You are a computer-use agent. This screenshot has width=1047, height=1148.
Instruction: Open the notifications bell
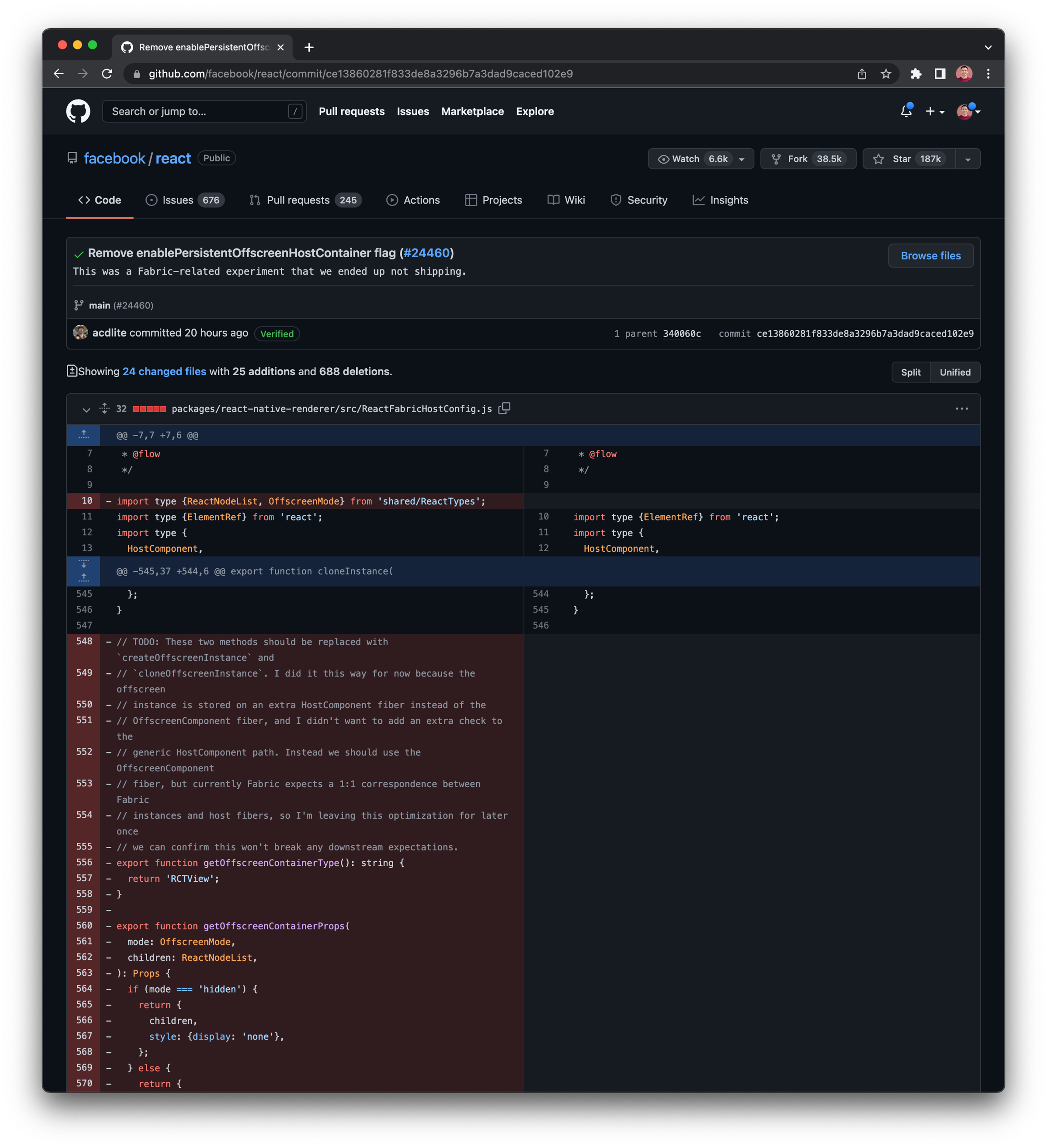(906, 112)
